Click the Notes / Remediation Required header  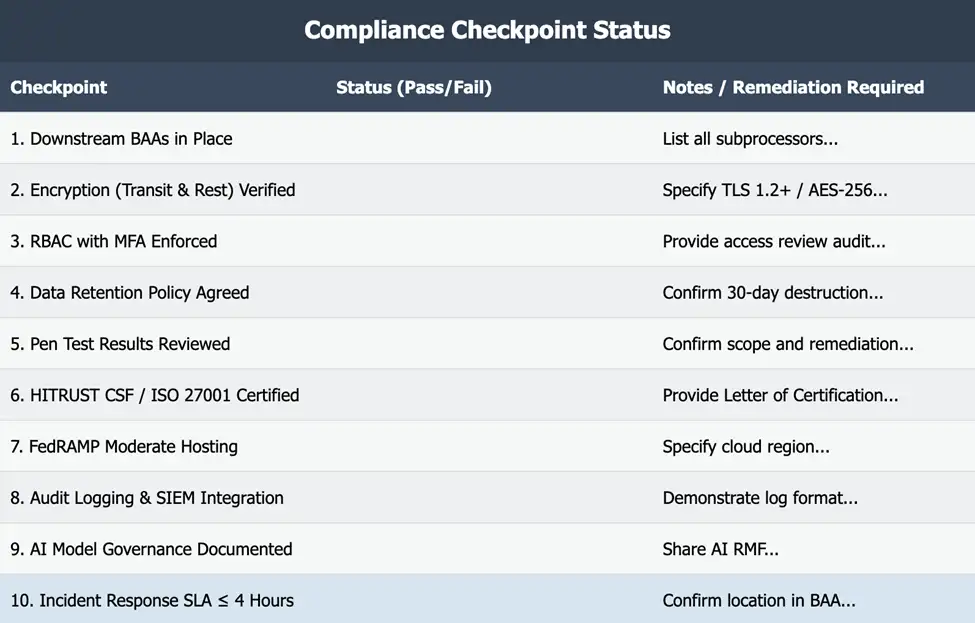pyautogui.click(x=793, y=87)
